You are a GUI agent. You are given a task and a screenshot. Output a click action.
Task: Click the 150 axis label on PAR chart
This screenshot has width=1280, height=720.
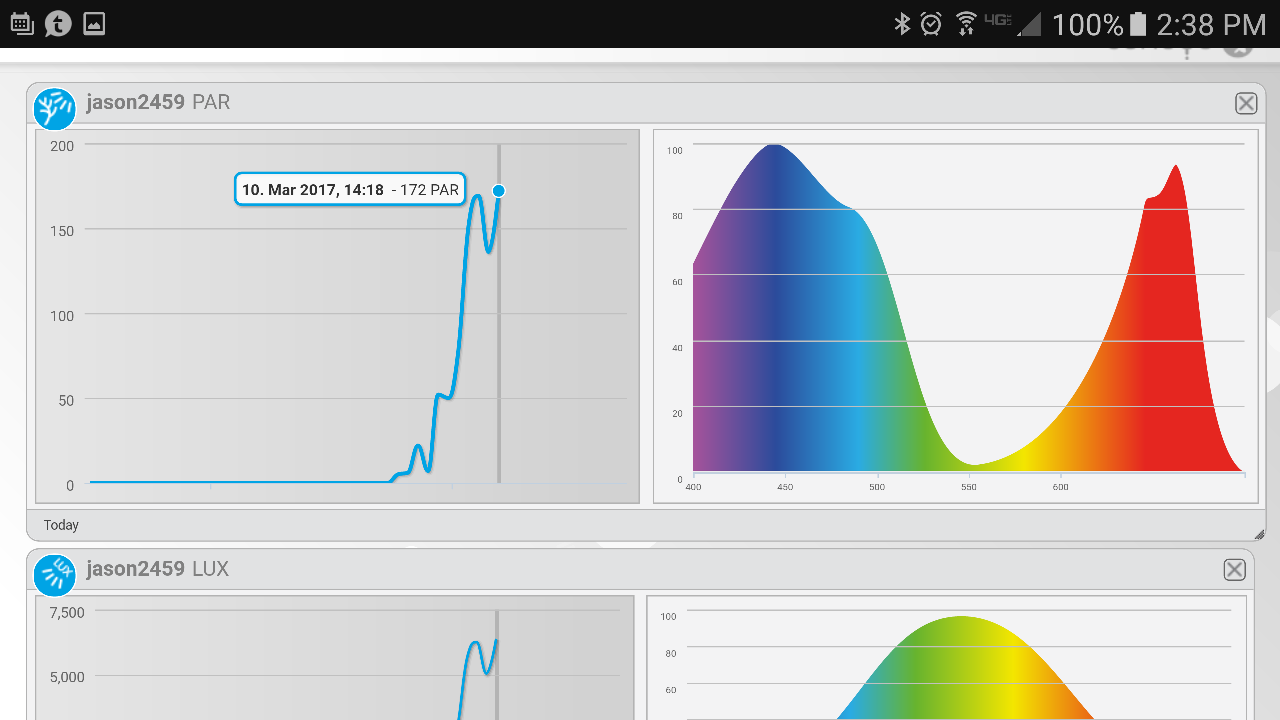pyautogui.click(x=62, y=231)
